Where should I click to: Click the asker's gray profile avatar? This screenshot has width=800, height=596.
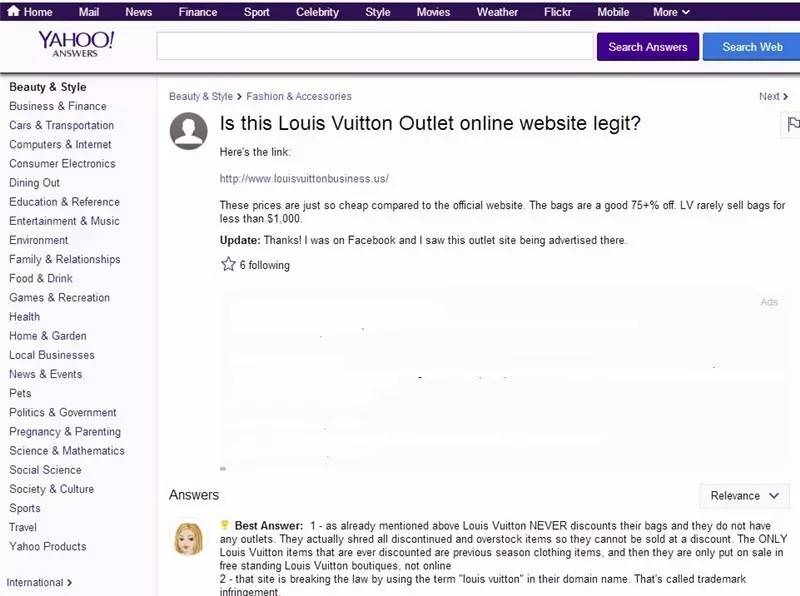click(x=188, y=131)
